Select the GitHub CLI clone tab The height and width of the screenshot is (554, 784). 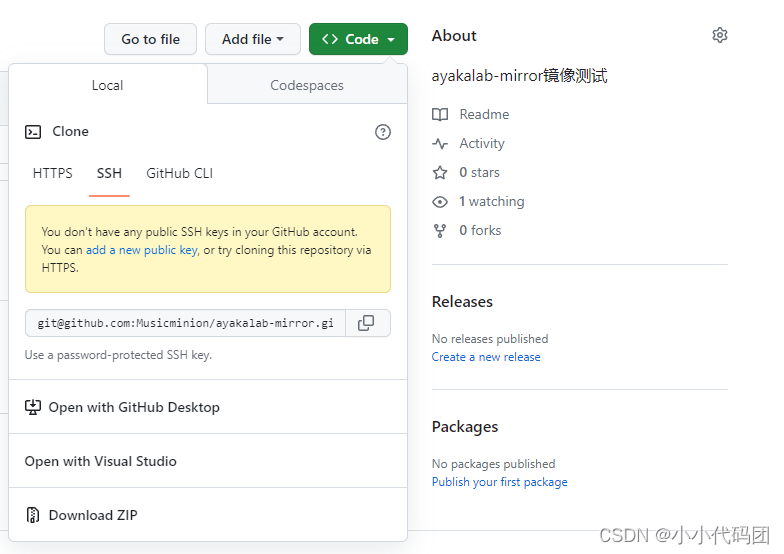click(x=180, y=174)
